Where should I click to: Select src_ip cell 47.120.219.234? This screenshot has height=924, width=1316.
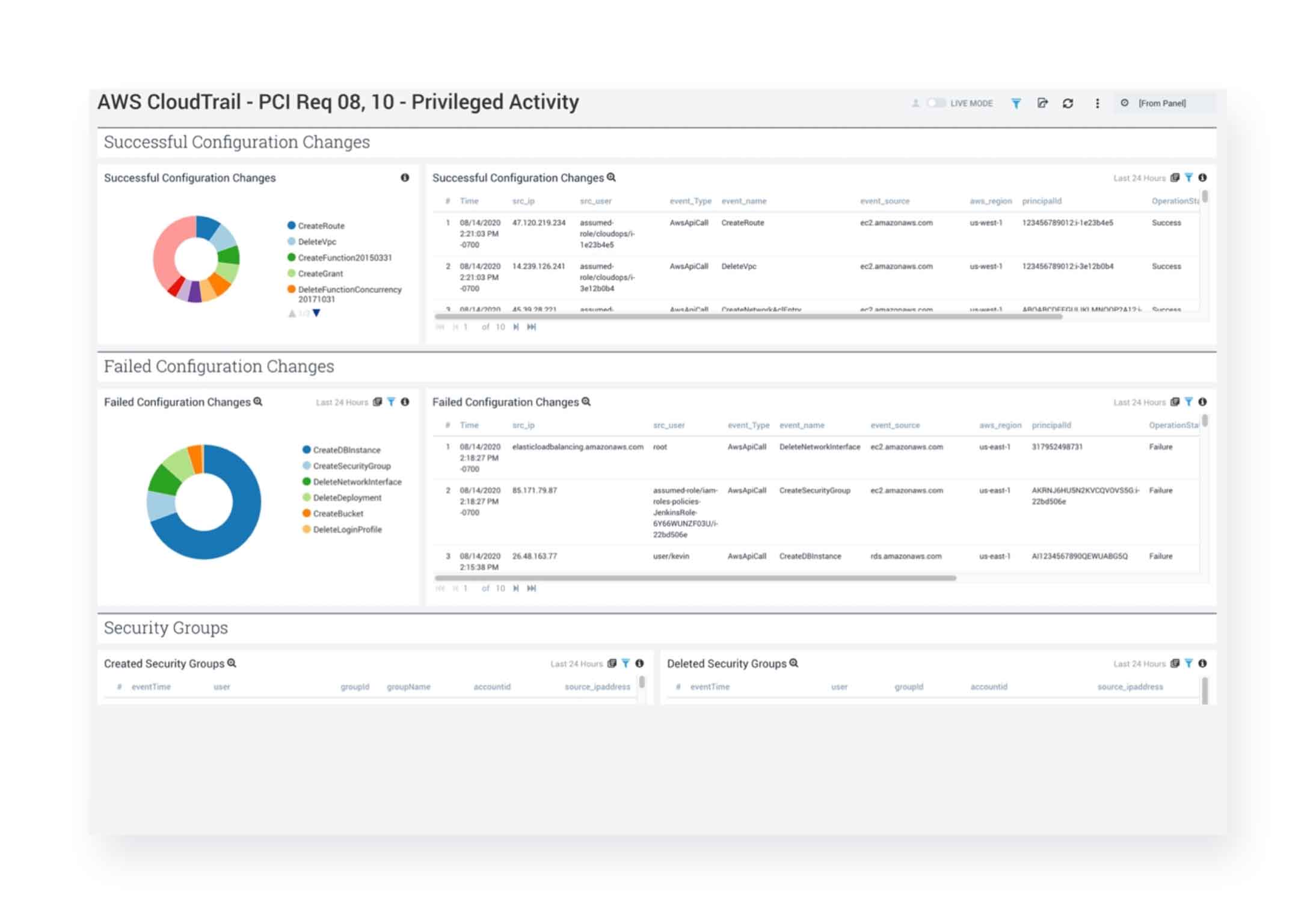[539, 223]
